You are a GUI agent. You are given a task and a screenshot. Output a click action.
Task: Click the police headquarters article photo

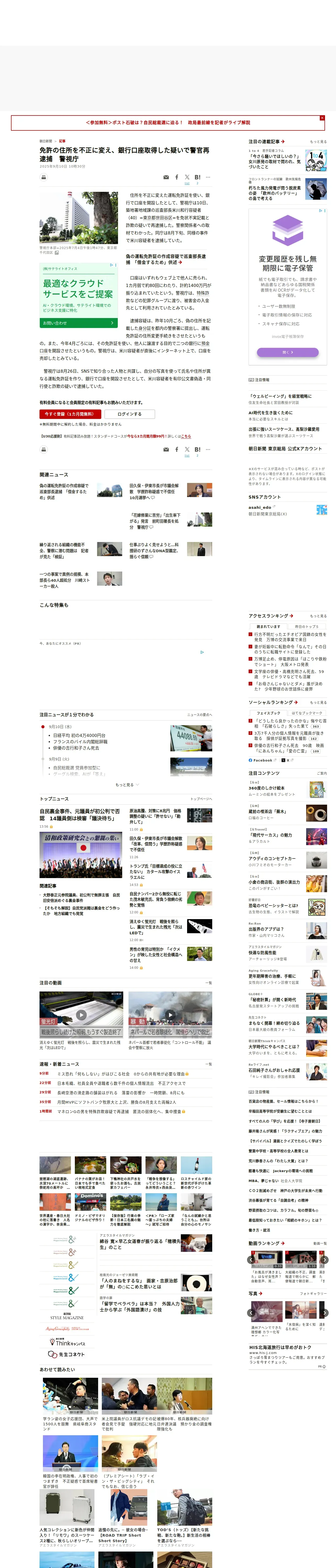coord(79,218)
